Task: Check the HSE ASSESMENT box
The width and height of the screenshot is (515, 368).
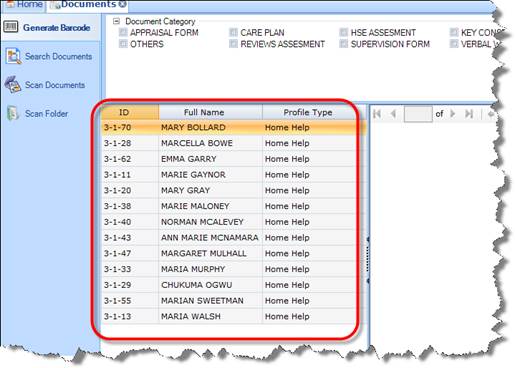Action: point(344,32)
